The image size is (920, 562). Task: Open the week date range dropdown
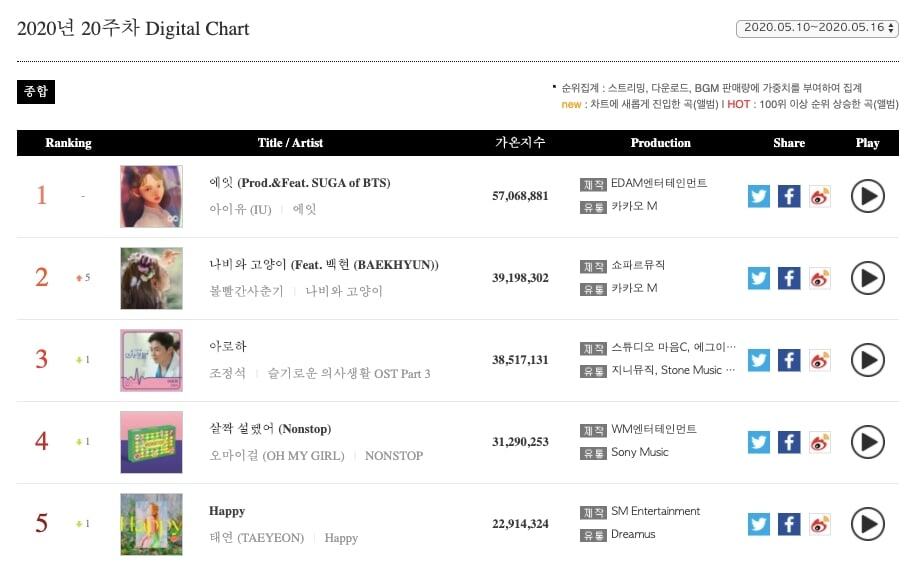[x=816, y=28]
